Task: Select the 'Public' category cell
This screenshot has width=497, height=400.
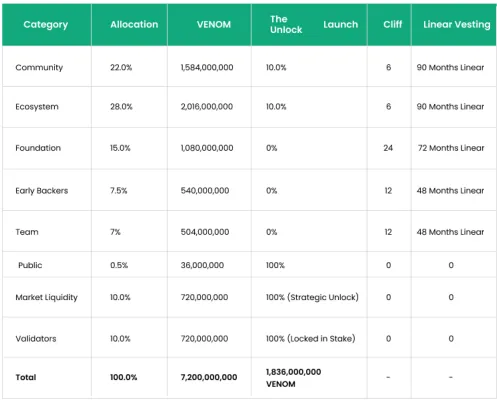Action: tap(30, 265)
